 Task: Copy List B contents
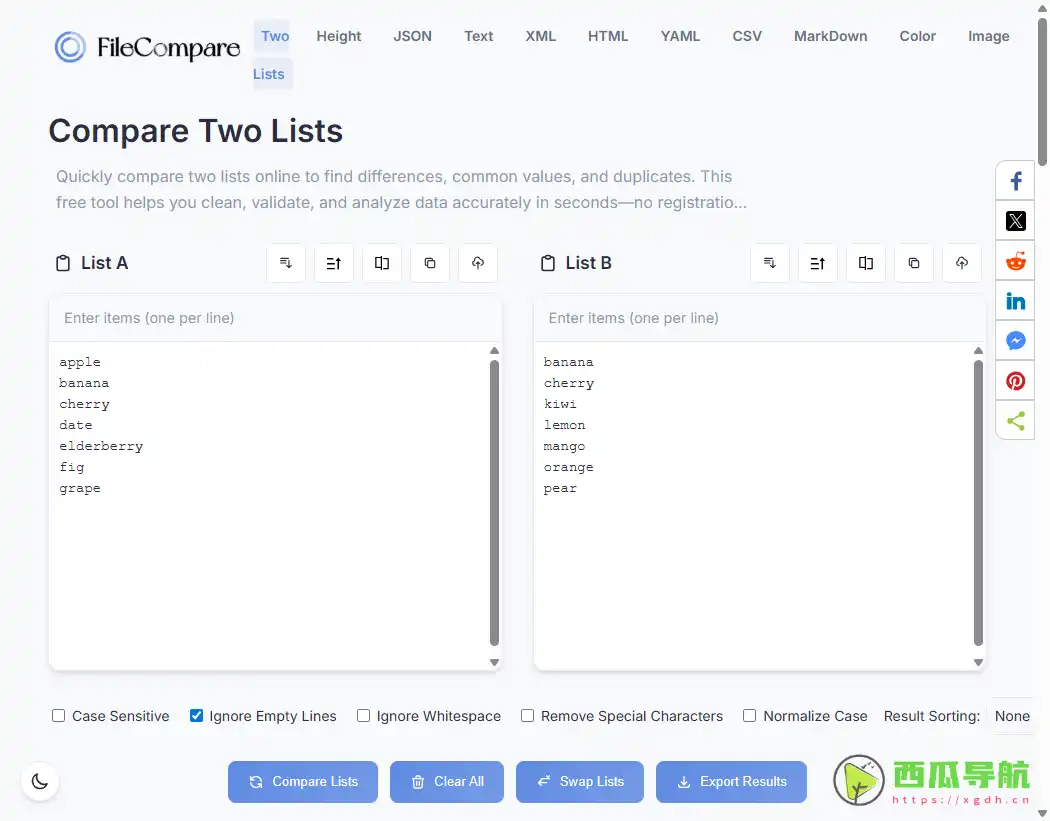914,263
